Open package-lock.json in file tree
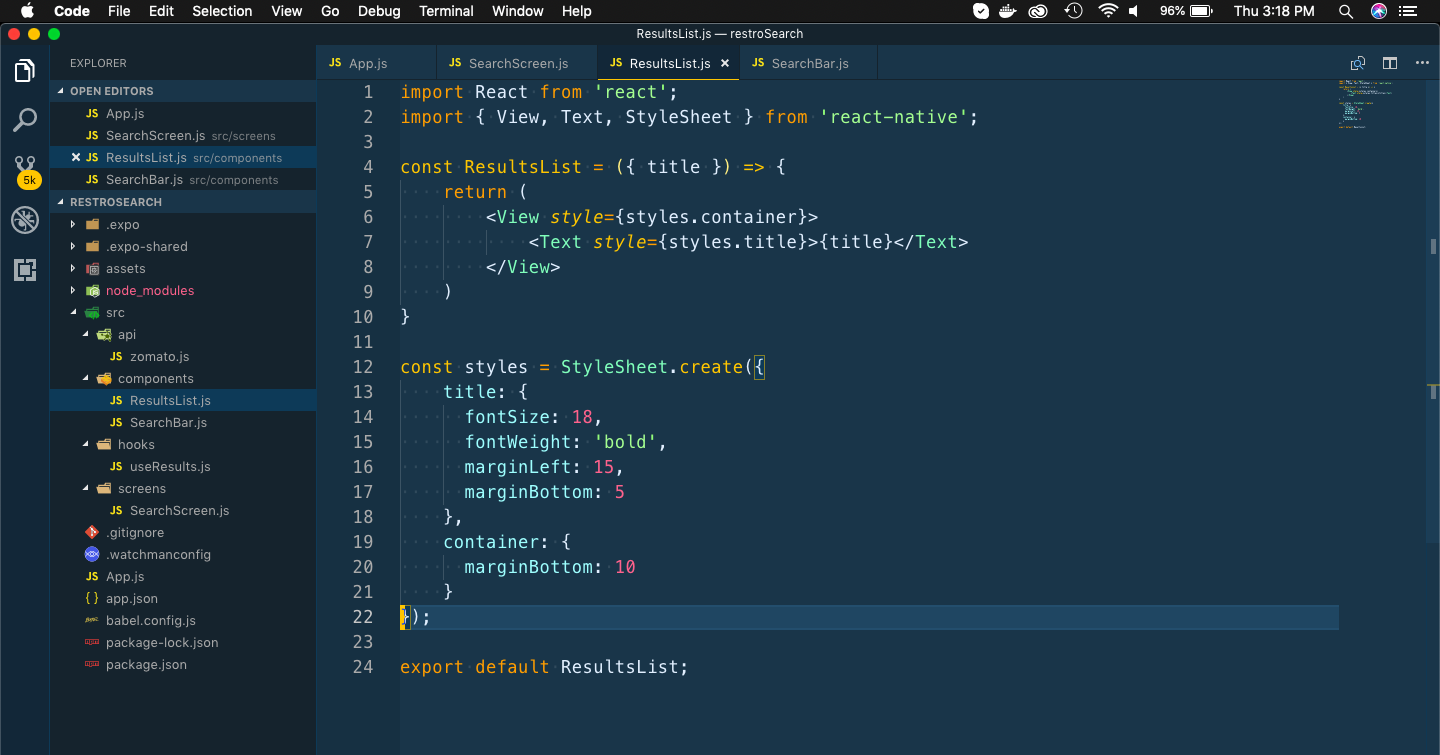This screenshot has width=1440, height=755. tap(183, 642)
